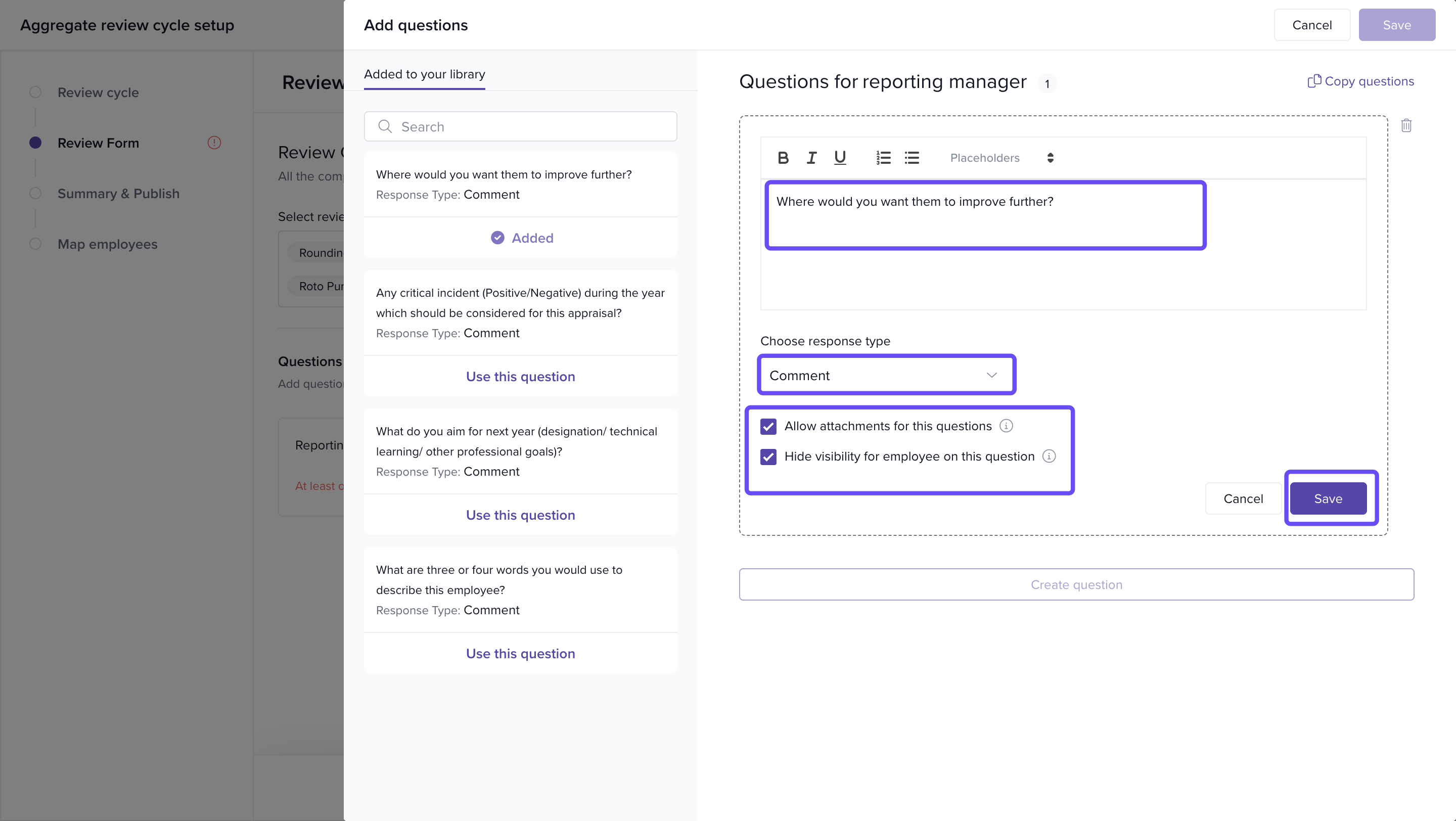Viewport: 1456px width, 821px height.
Task: Toggle bold formatting in question editor
Action: [x=783, y=158]
